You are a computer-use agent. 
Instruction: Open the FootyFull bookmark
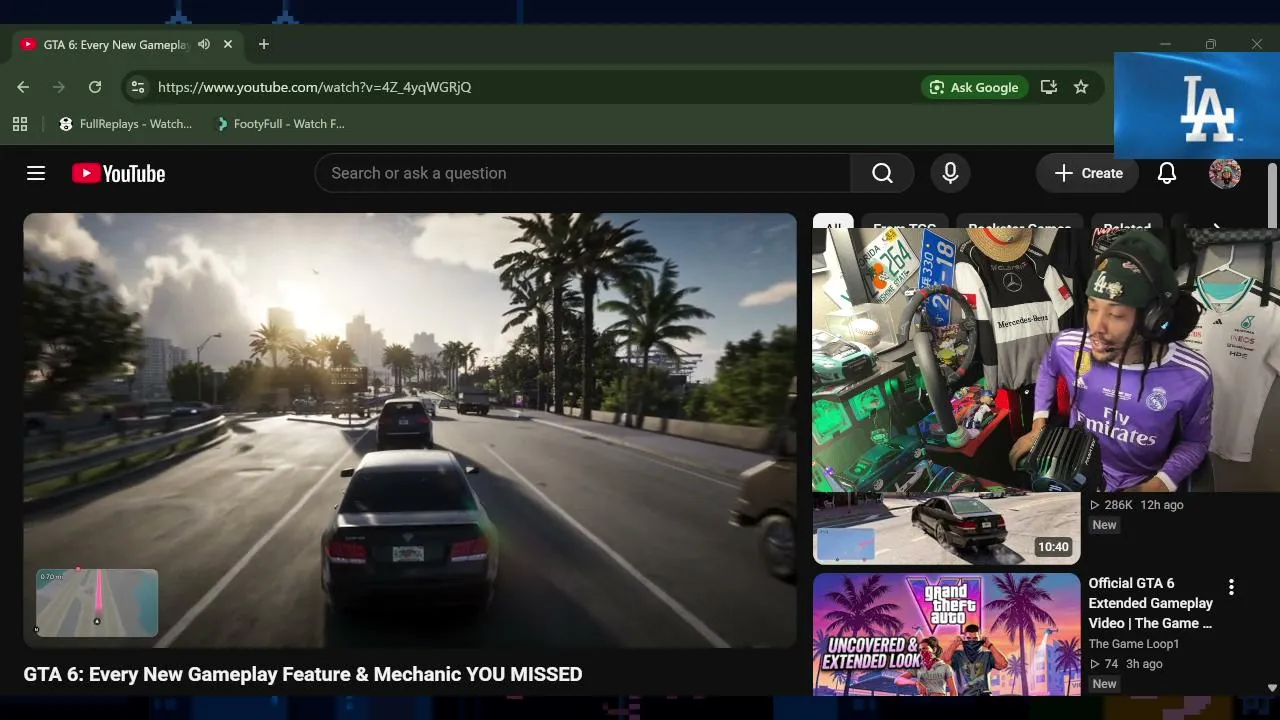(x=280, y=124)
